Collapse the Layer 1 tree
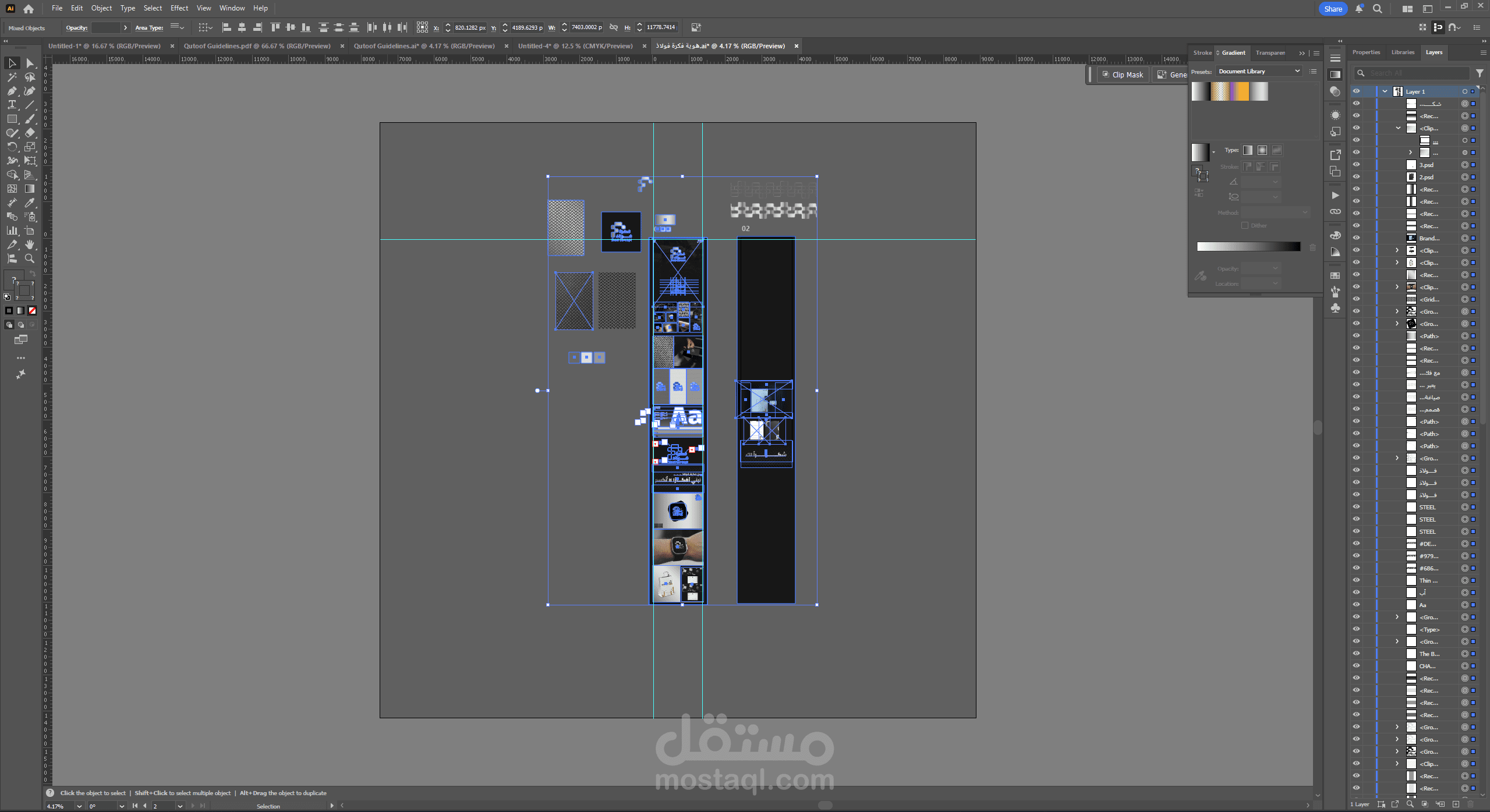The width and height of the screenshot is (1490, 812). tap(1385, 91)
